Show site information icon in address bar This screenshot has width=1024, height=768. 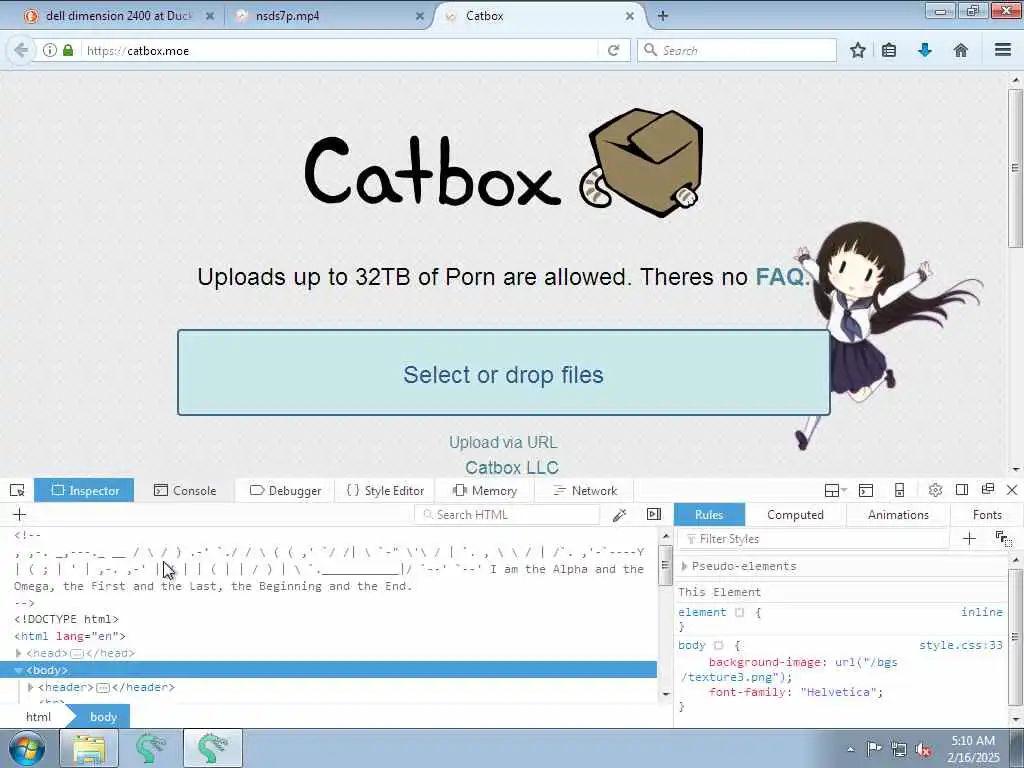coord(50,50)
